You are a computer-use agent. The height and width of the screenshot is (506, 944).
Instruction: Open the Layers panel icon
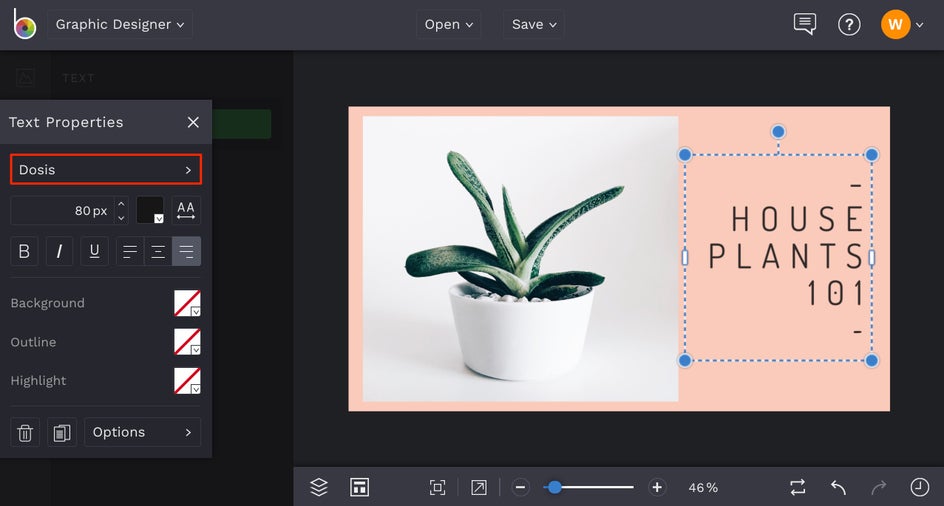click(x=319, y=487)
